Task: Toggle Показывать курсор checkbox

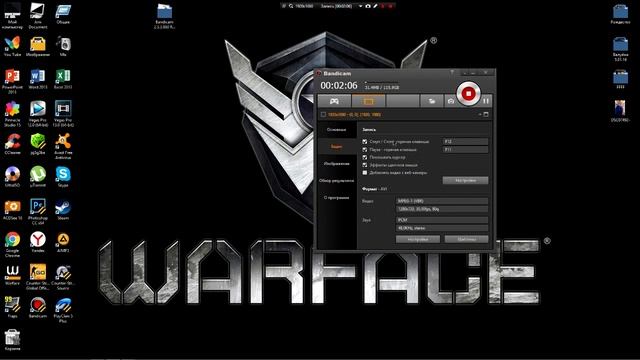Action: (365, 157)
